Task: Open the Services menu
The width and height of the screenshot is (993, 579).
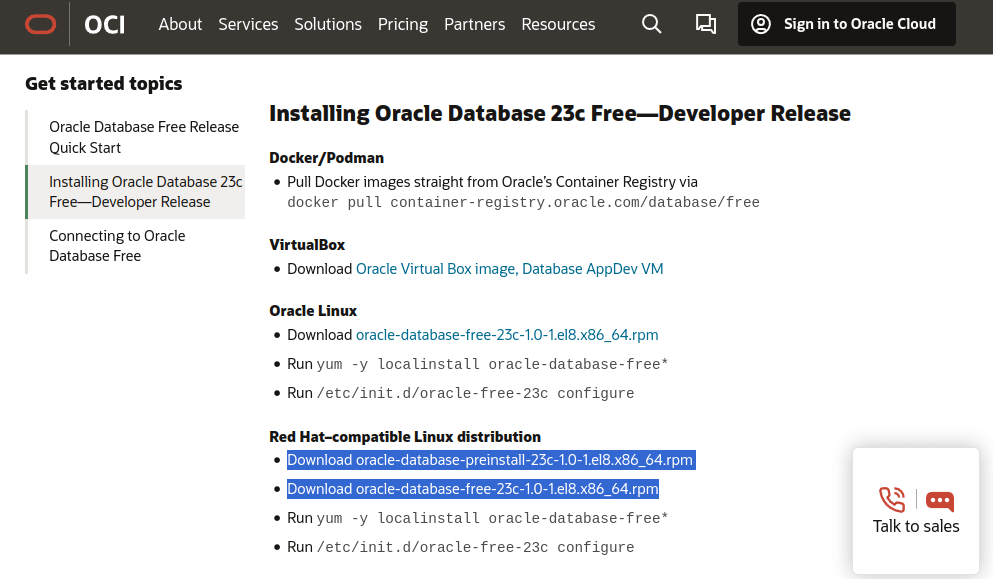Action: tap(248, 24)
